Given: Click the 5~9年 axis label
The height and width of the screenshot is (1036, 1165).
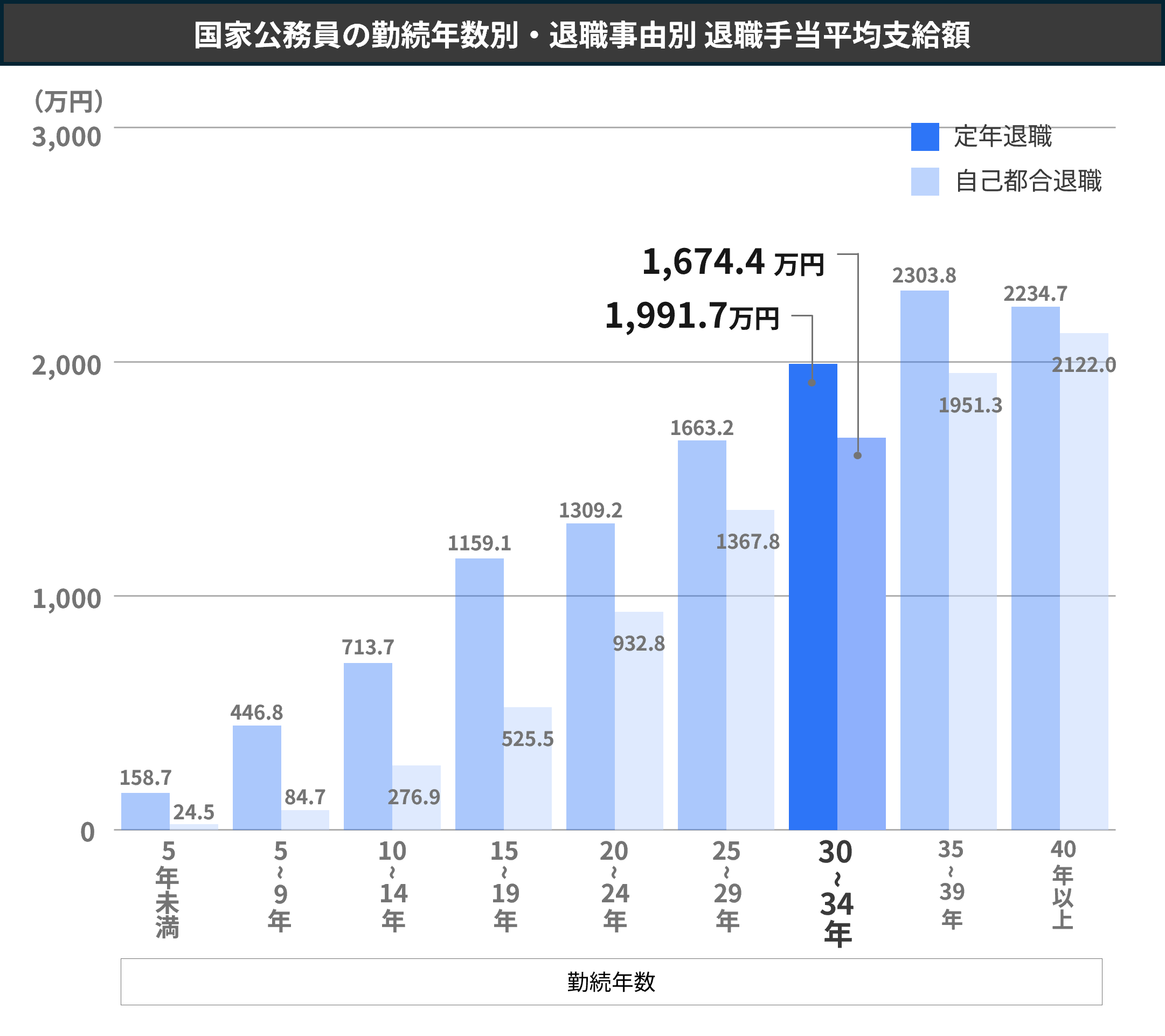Looking at the screenshot, I should tap(280, 886).
